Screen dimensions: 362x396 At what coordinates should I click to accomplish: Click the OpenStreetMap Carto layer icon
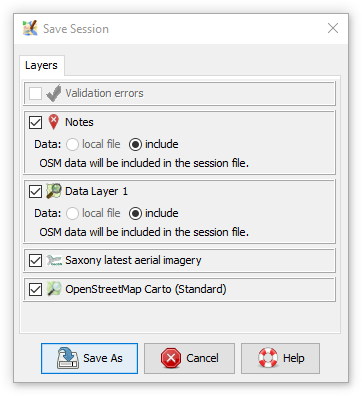tap(53, 289)
